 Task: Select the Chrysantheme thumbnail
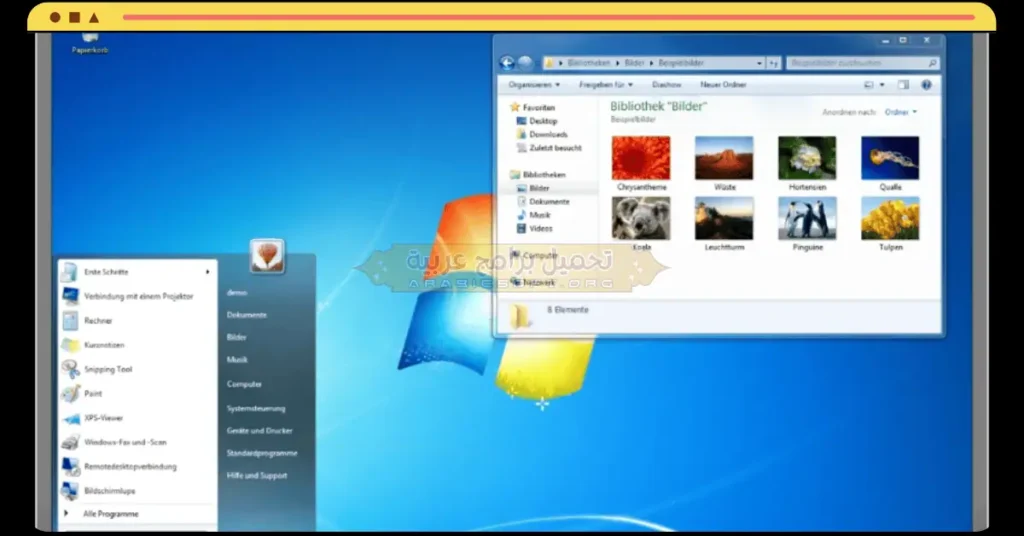coord(641,158)
